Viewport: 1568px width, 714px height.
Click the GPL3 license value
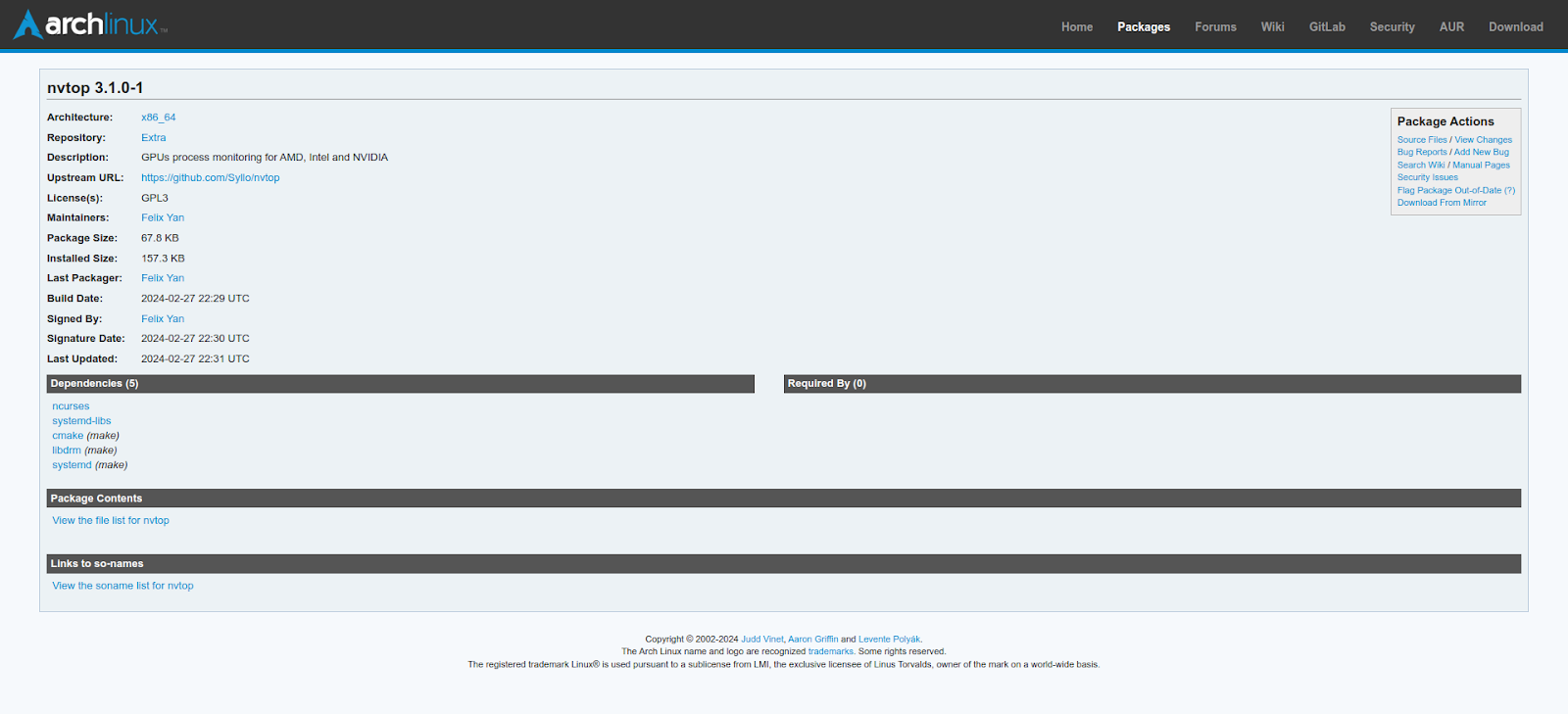click(x=155, y=199)
